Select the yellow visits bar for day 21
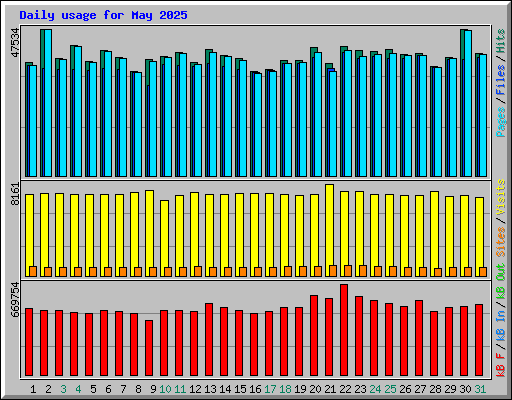This screenshot has width=512, height=400. [x=329, y=230]
